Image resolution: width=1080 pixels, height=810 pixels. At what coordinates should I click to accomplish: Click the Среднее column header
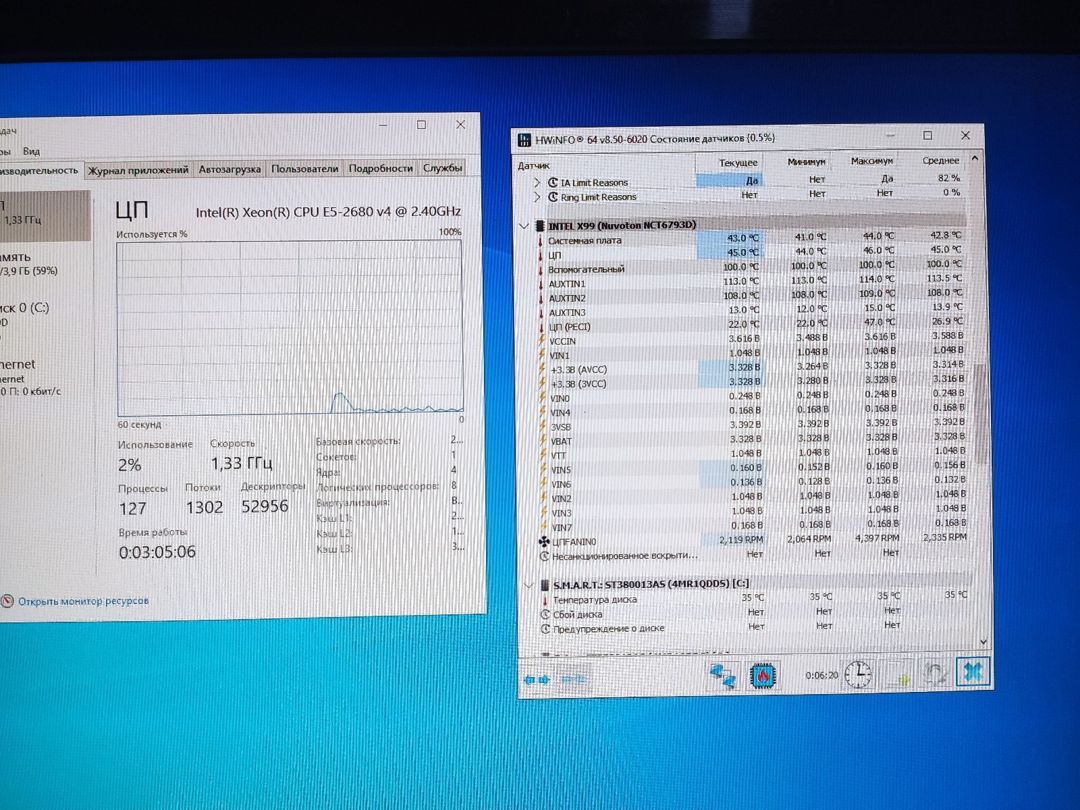pyautogui.click(x=940, y=160)
